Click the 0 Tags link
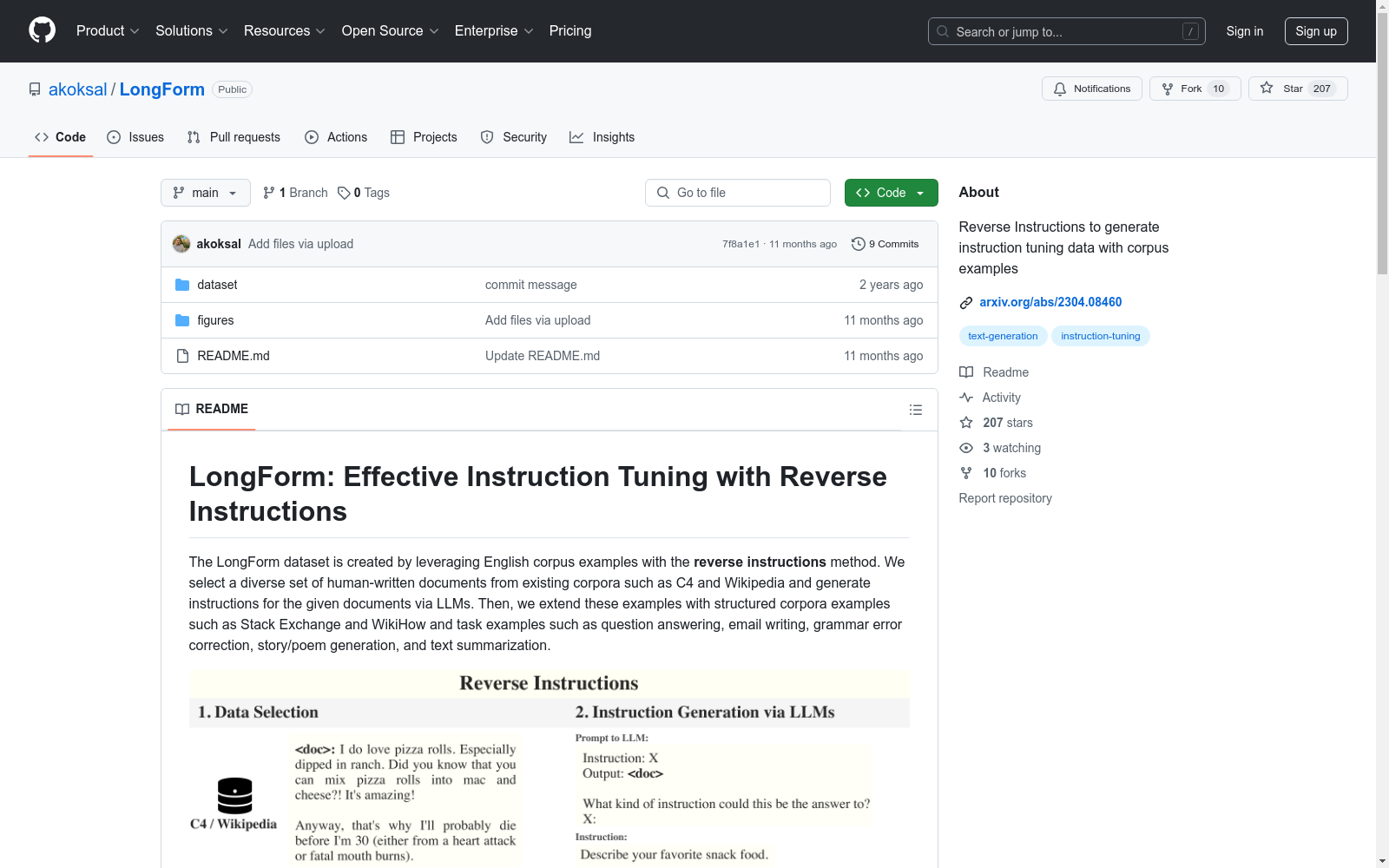This screenshot has width=1389, height=868. tap(364, 193)
